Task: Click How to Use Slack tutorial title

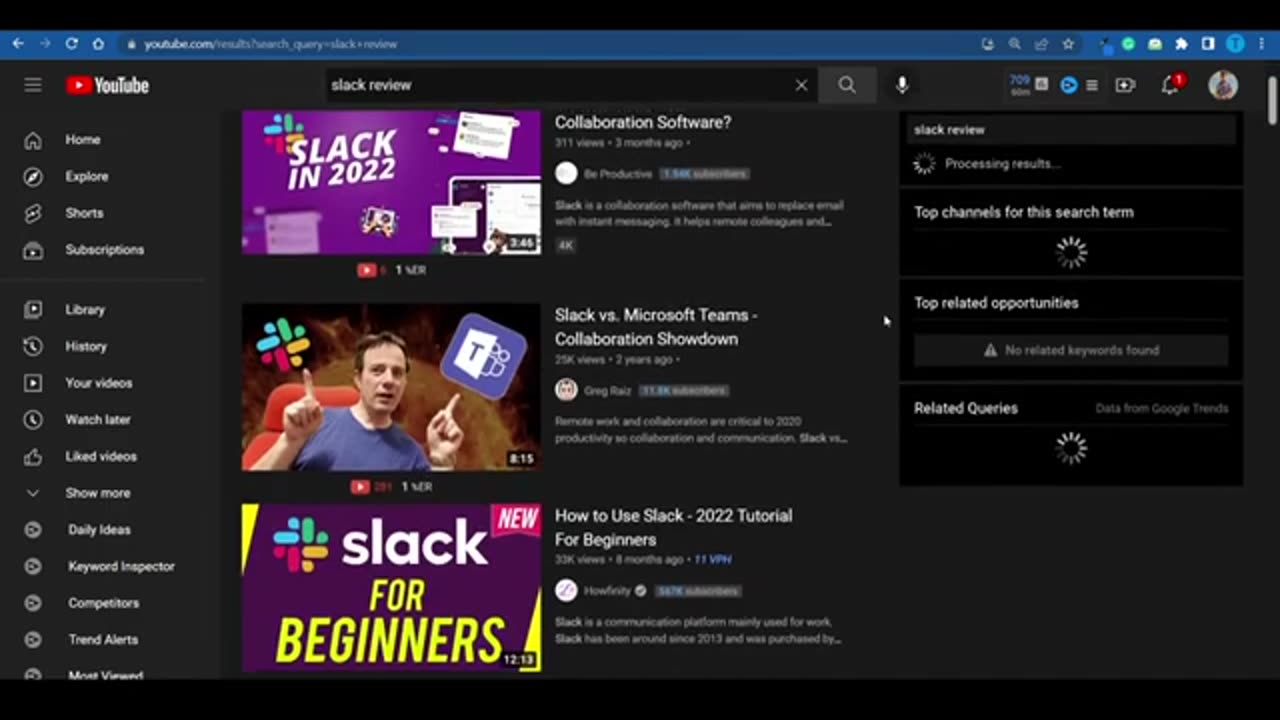Action: (673, 528)
